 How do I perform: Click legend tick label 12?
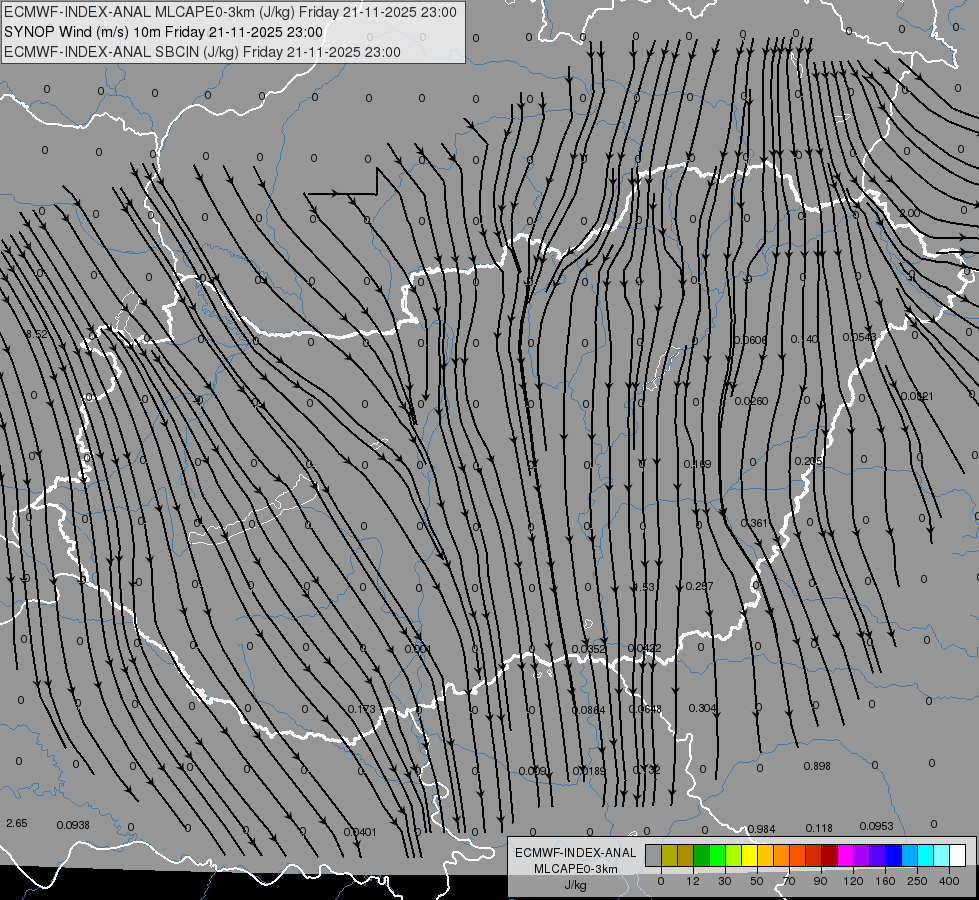click(x=692, y=881)
